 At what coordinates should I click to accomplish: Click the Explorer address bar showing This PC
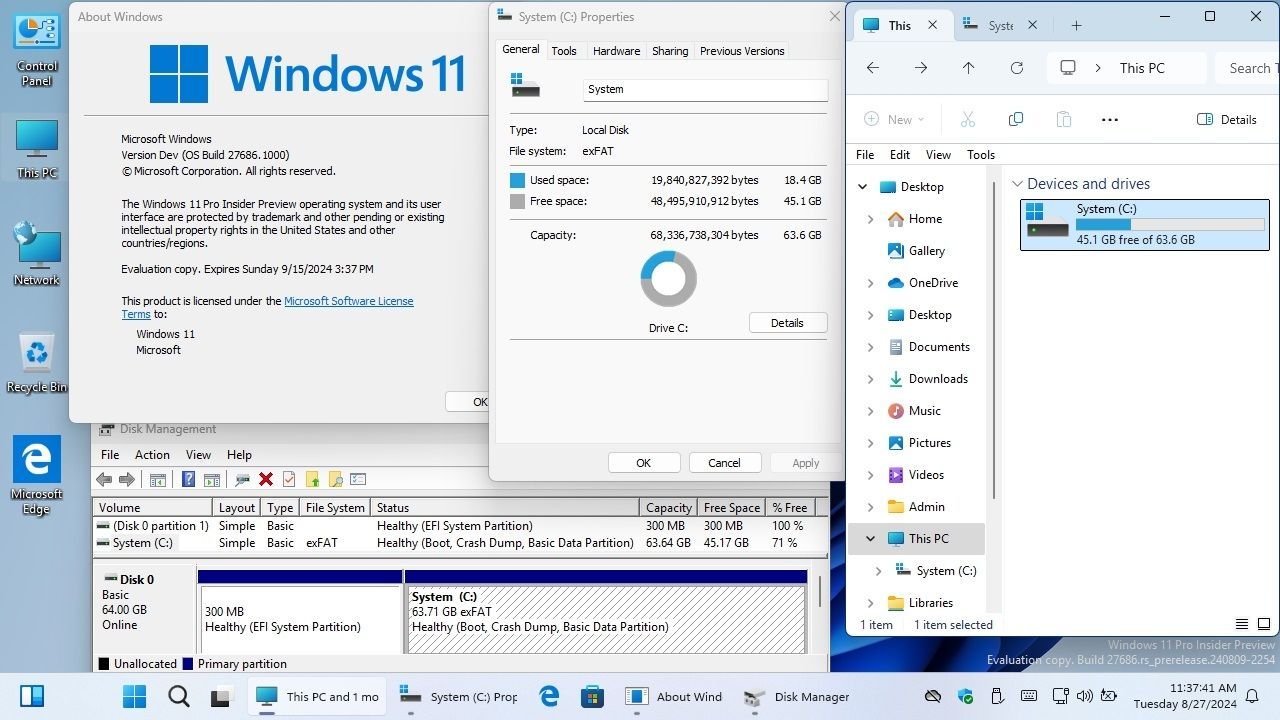(x=1125, y=68)
